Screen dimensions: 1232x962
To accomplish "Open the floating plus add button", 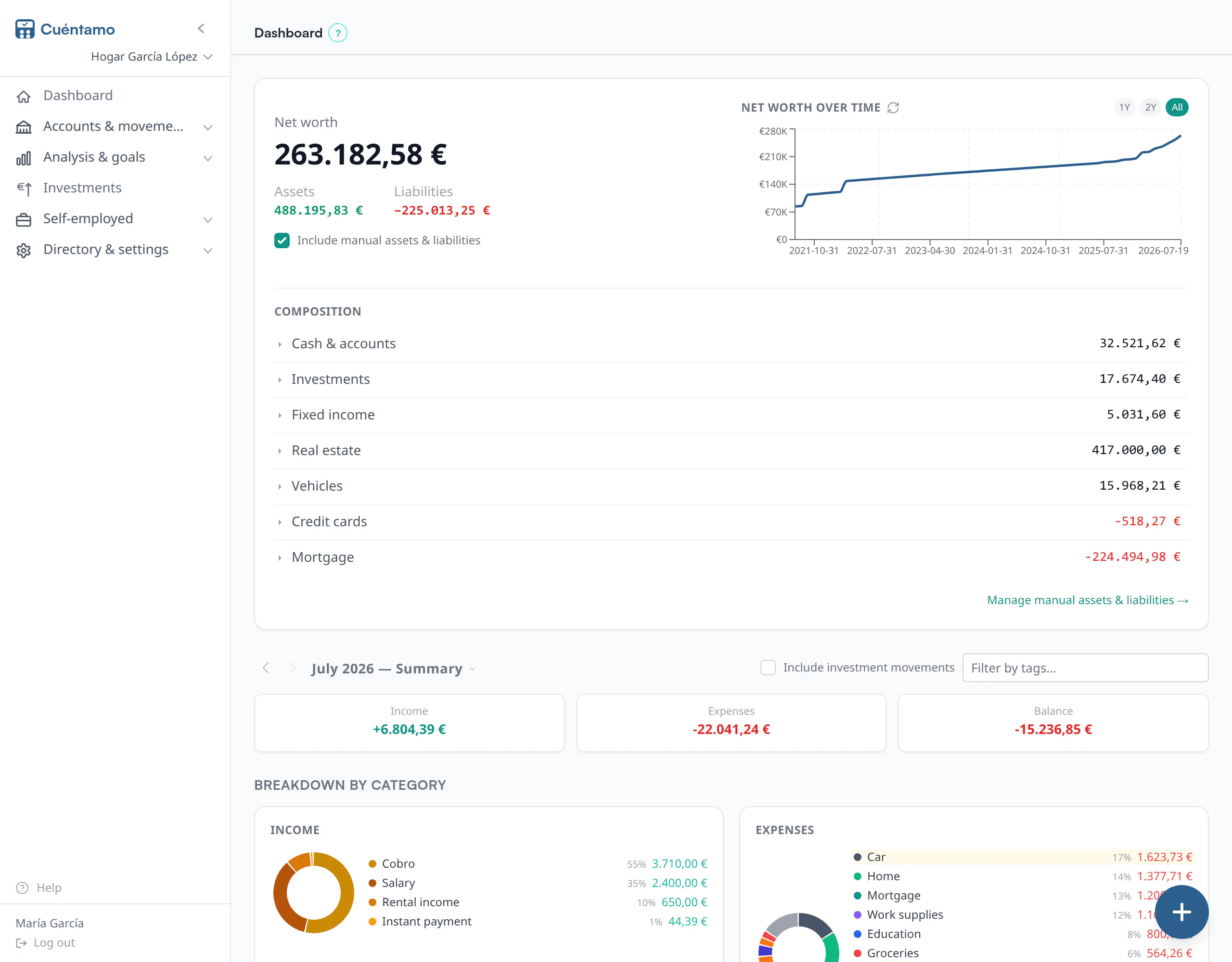I will point(1181,912).
